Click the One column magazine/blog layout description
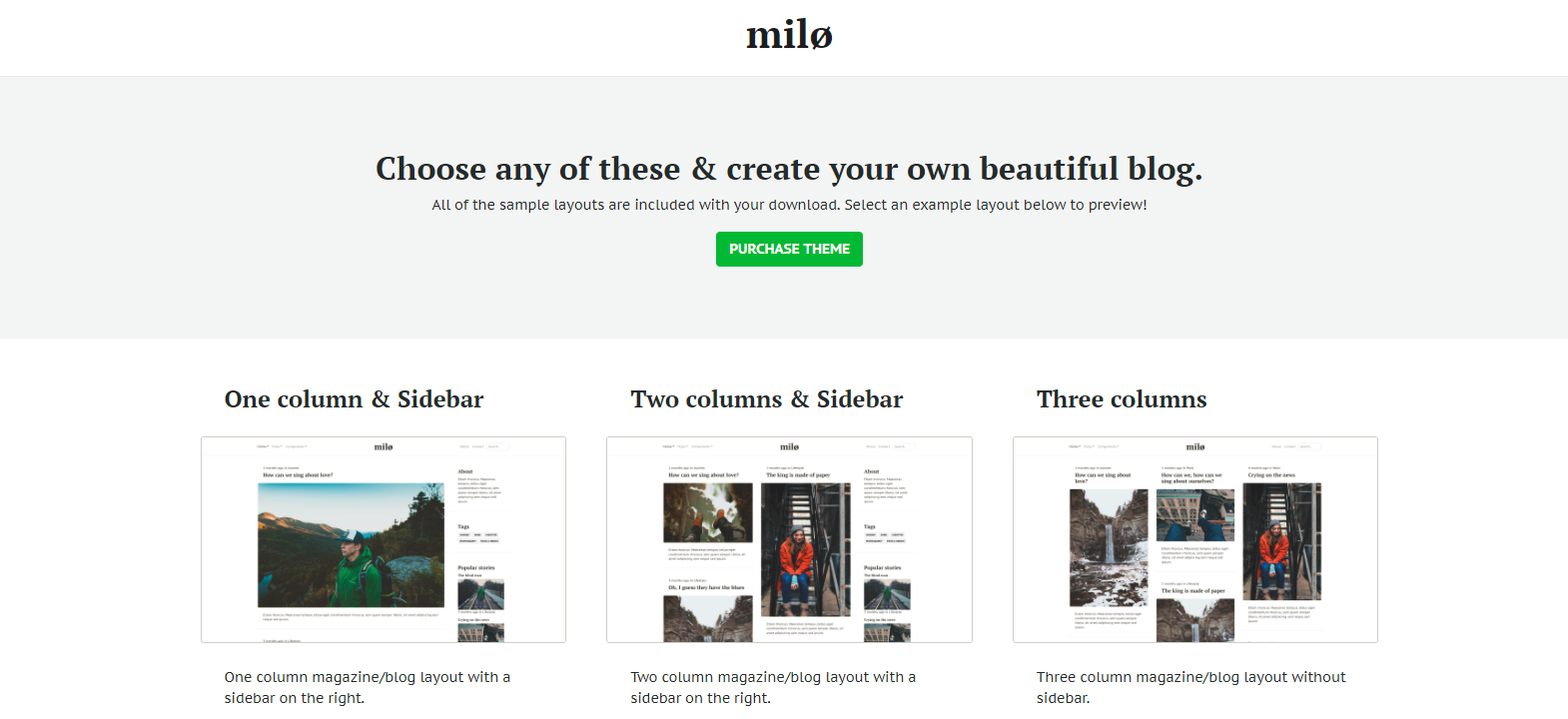Screen dimensions: 1568x719 click(x=368, y=687)
